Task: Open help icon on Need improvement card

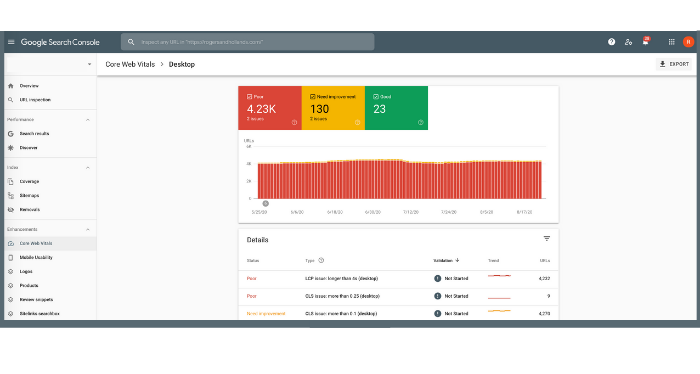Action: tap(357, 122)
